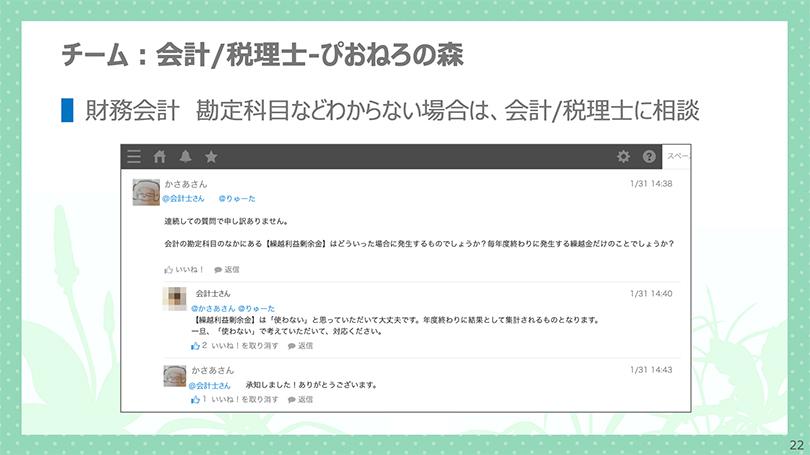Open the hamburger menu in the toolbar
810x455 pixels.
coord(134,157)
